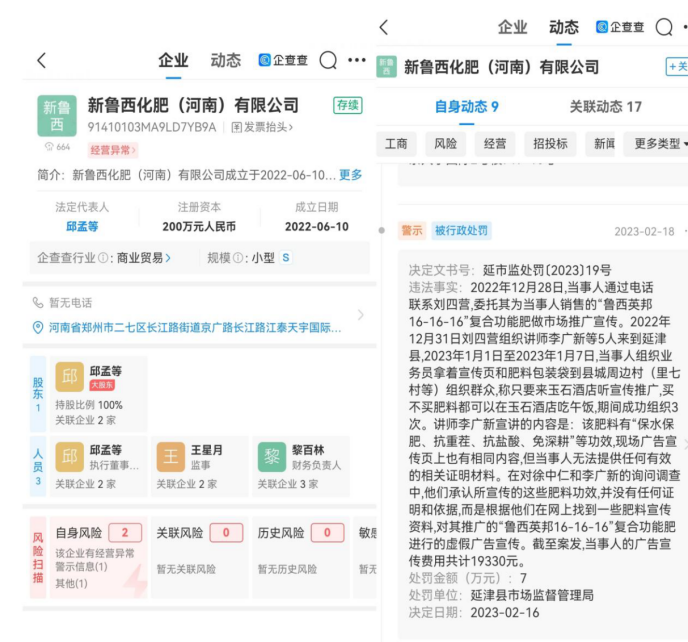Open personnel card 黎百林 财务负责人
This screenshot has width=688, height=642.
(301, 466)
